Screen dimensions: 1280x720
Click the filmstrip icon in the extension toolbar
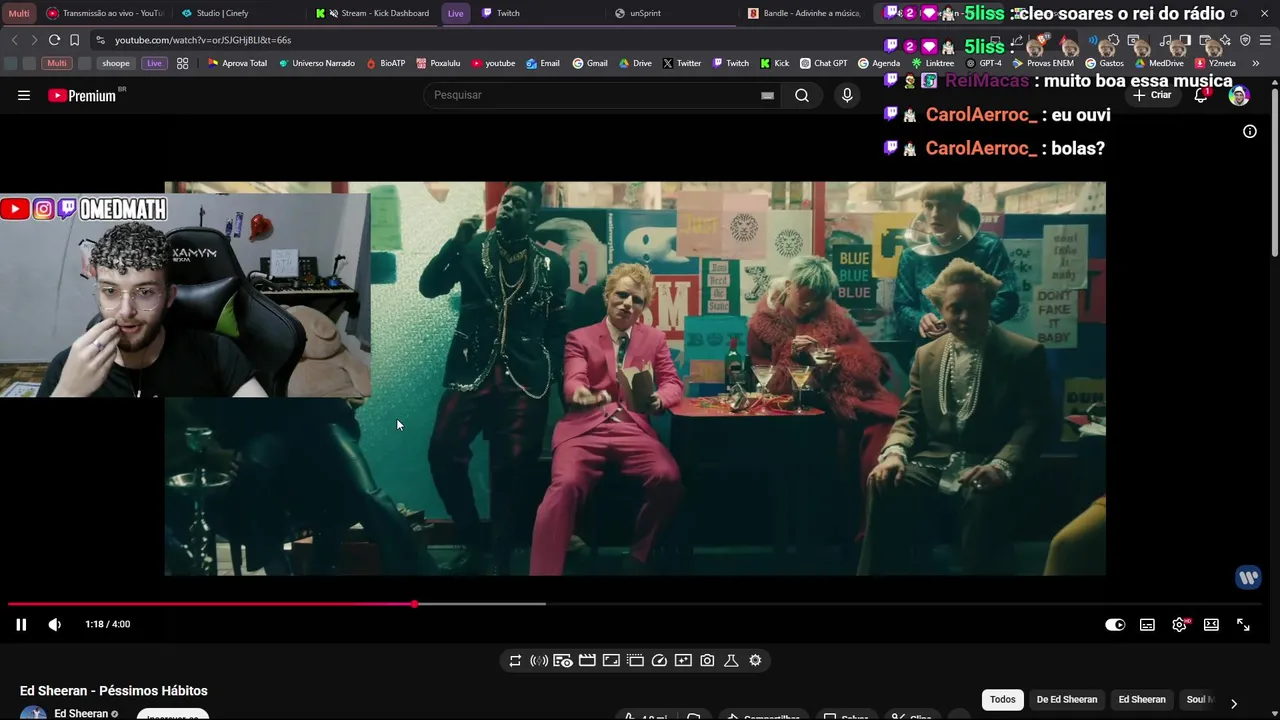pos(635,661)
